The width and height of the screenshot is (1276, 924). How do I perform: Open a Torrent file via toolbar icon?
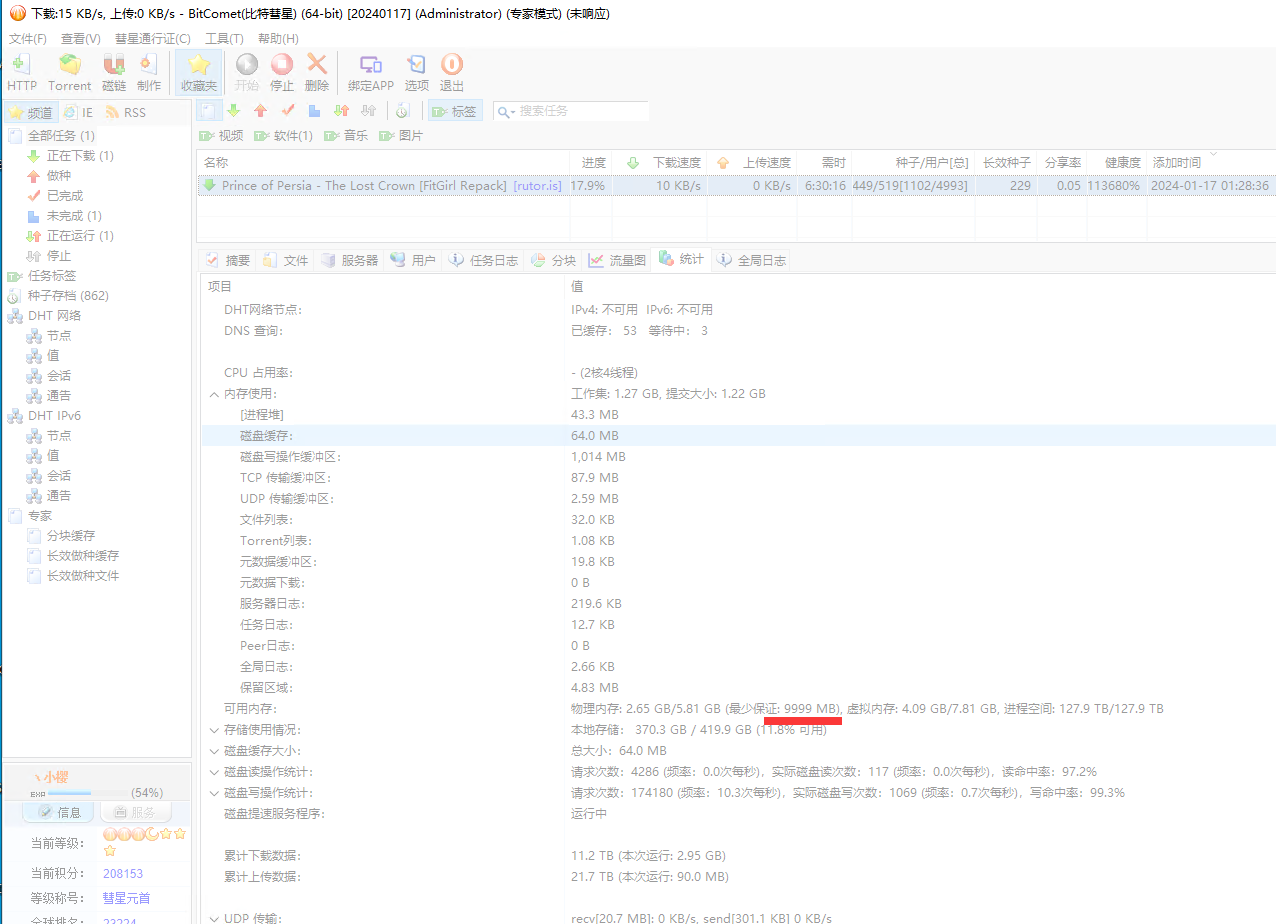point(69,73)
